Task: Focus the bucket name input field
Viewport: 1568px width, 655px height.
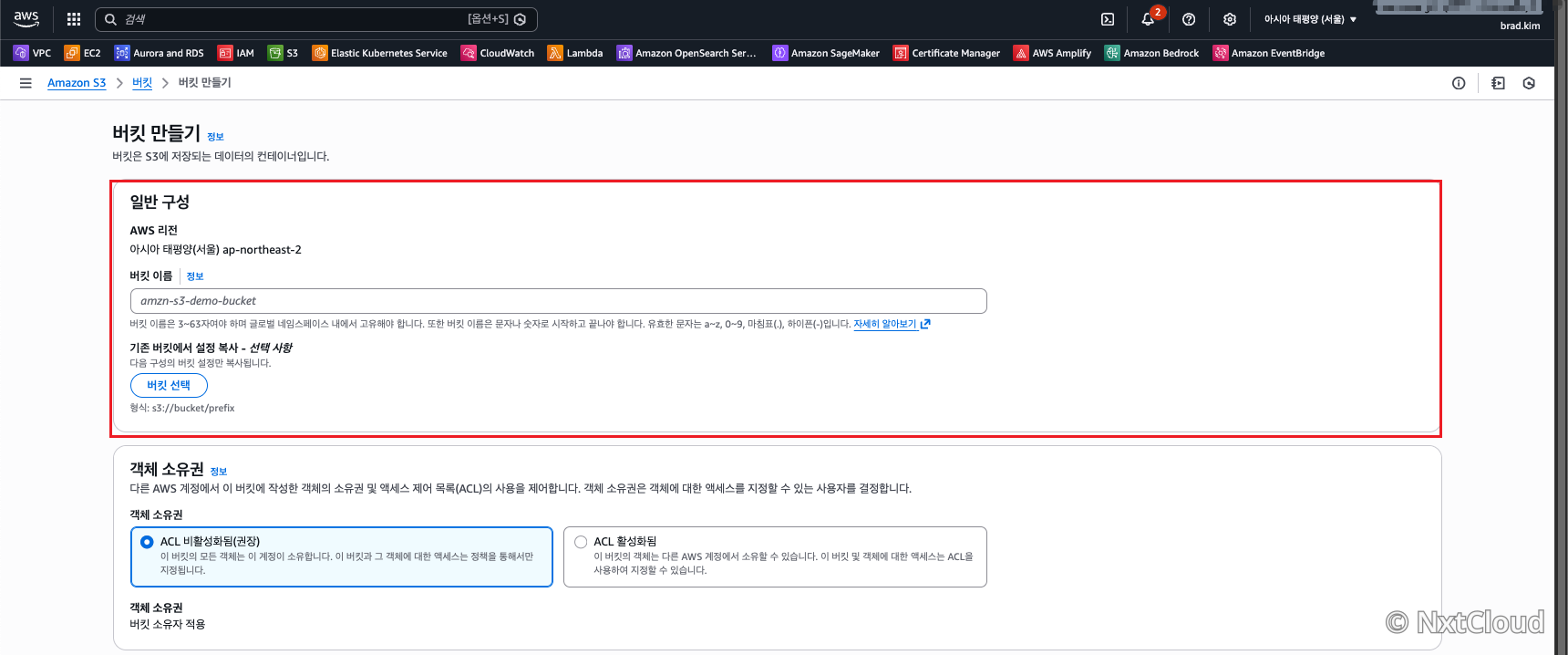Action: [x=558, y=301]
